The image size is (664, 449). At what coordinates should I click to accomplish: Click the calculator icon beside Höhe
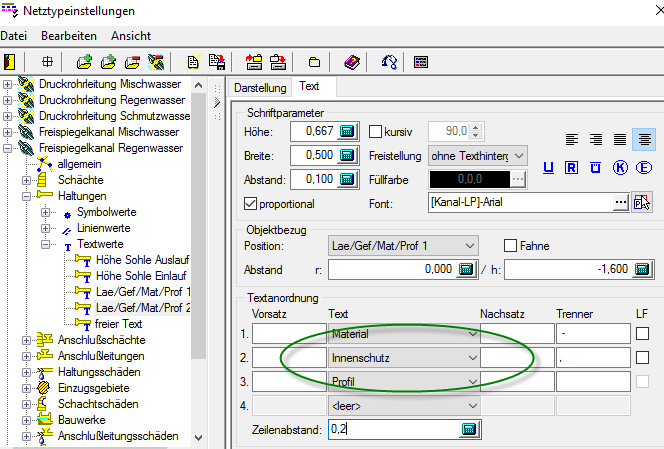(346, 131)
